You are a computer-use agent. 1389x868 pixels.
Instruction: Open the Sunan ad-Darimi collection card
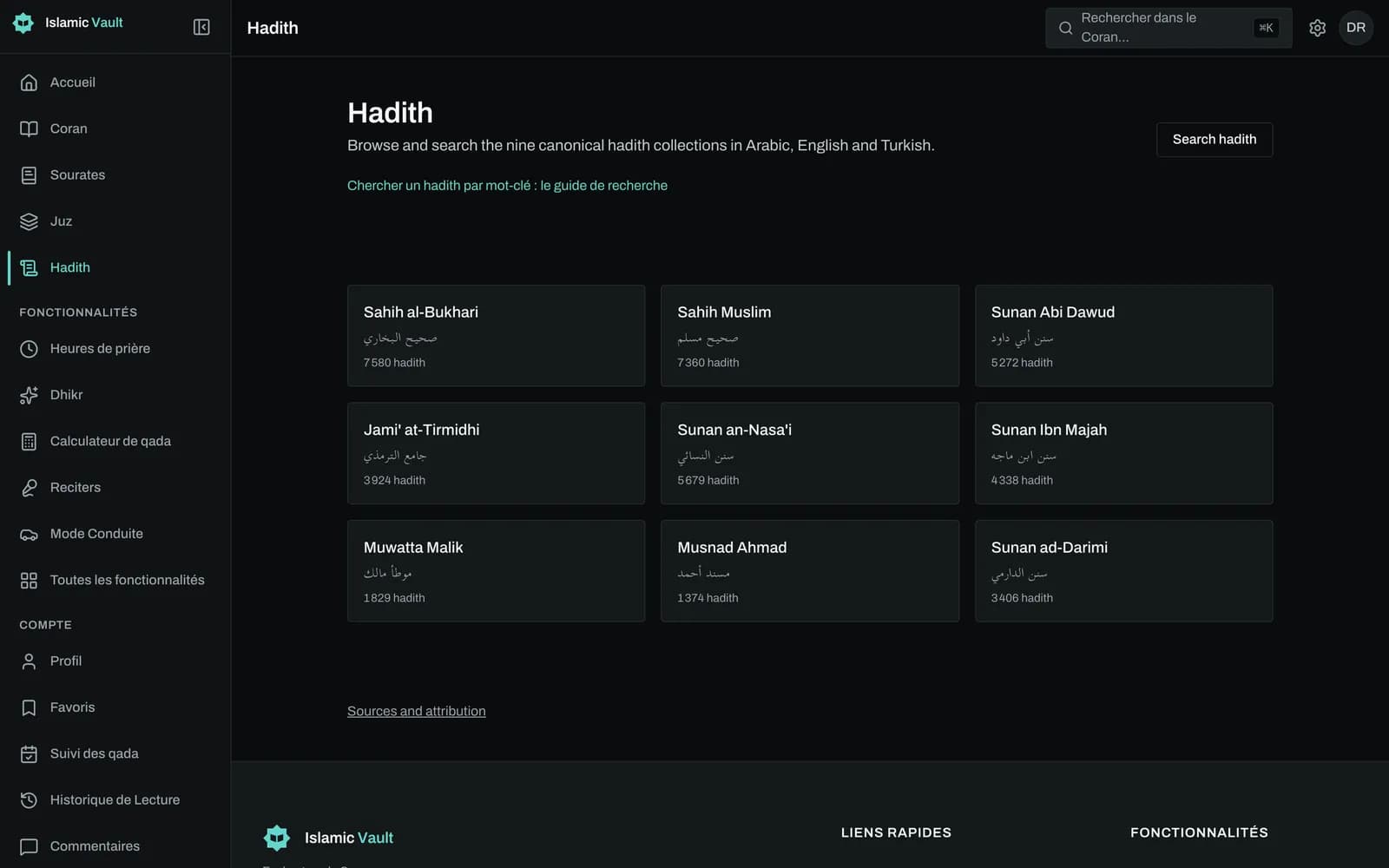(1123, 571)
